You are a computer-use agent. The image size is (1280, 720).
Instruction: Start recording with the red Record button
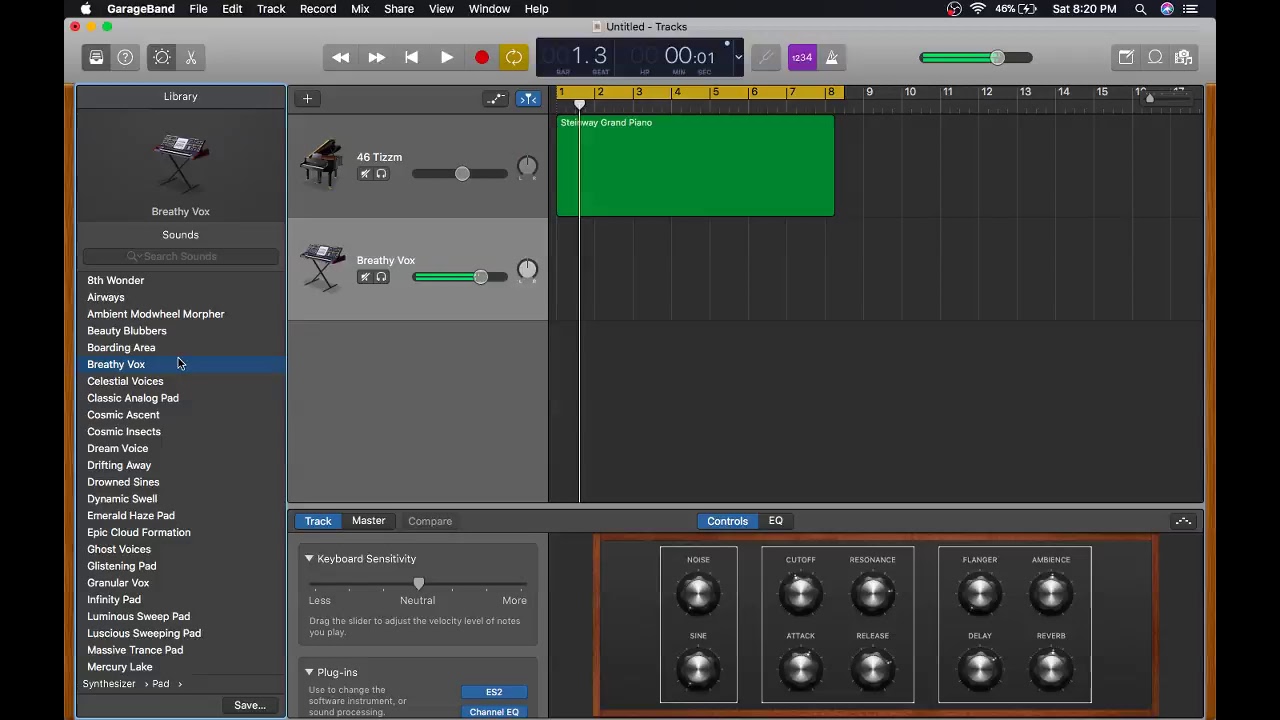[x=482, y=58]
